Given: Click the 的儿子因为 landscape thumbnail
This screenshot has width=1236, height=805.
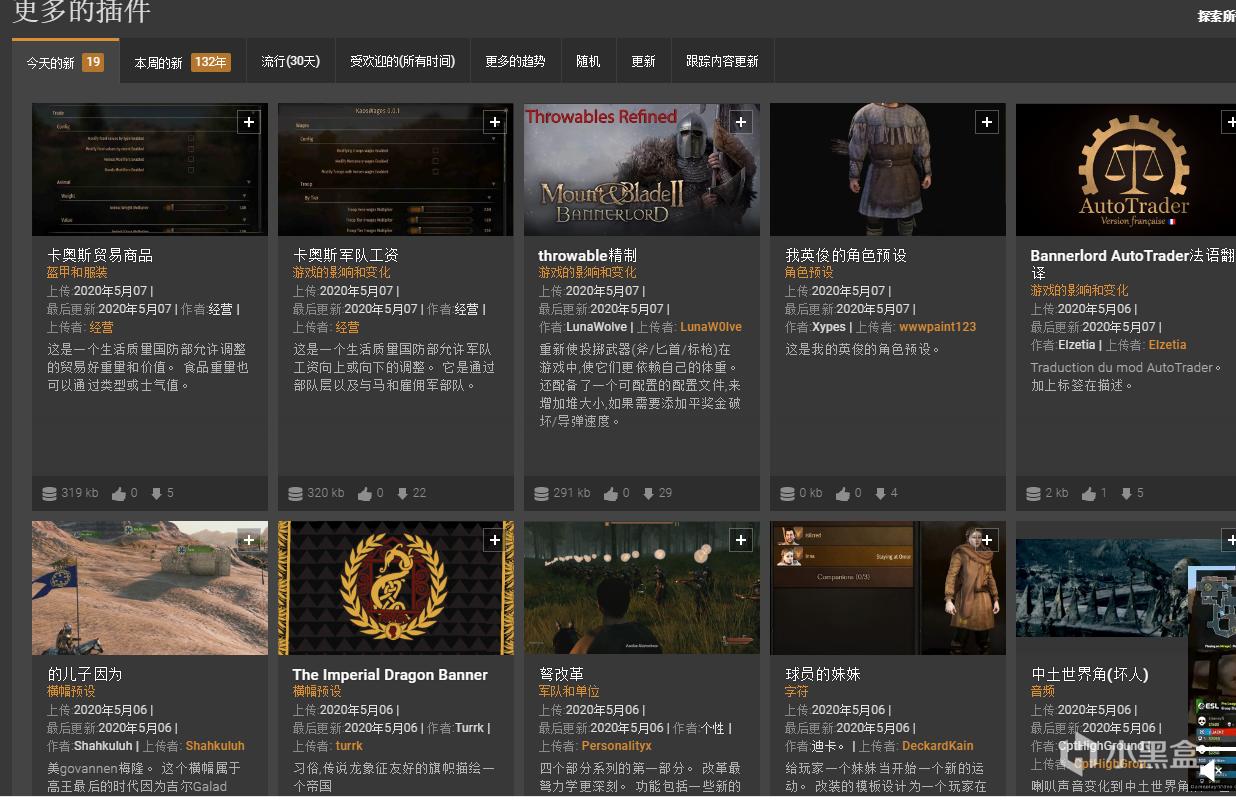Looking at the screenshot, I should [x=150, y=588].
